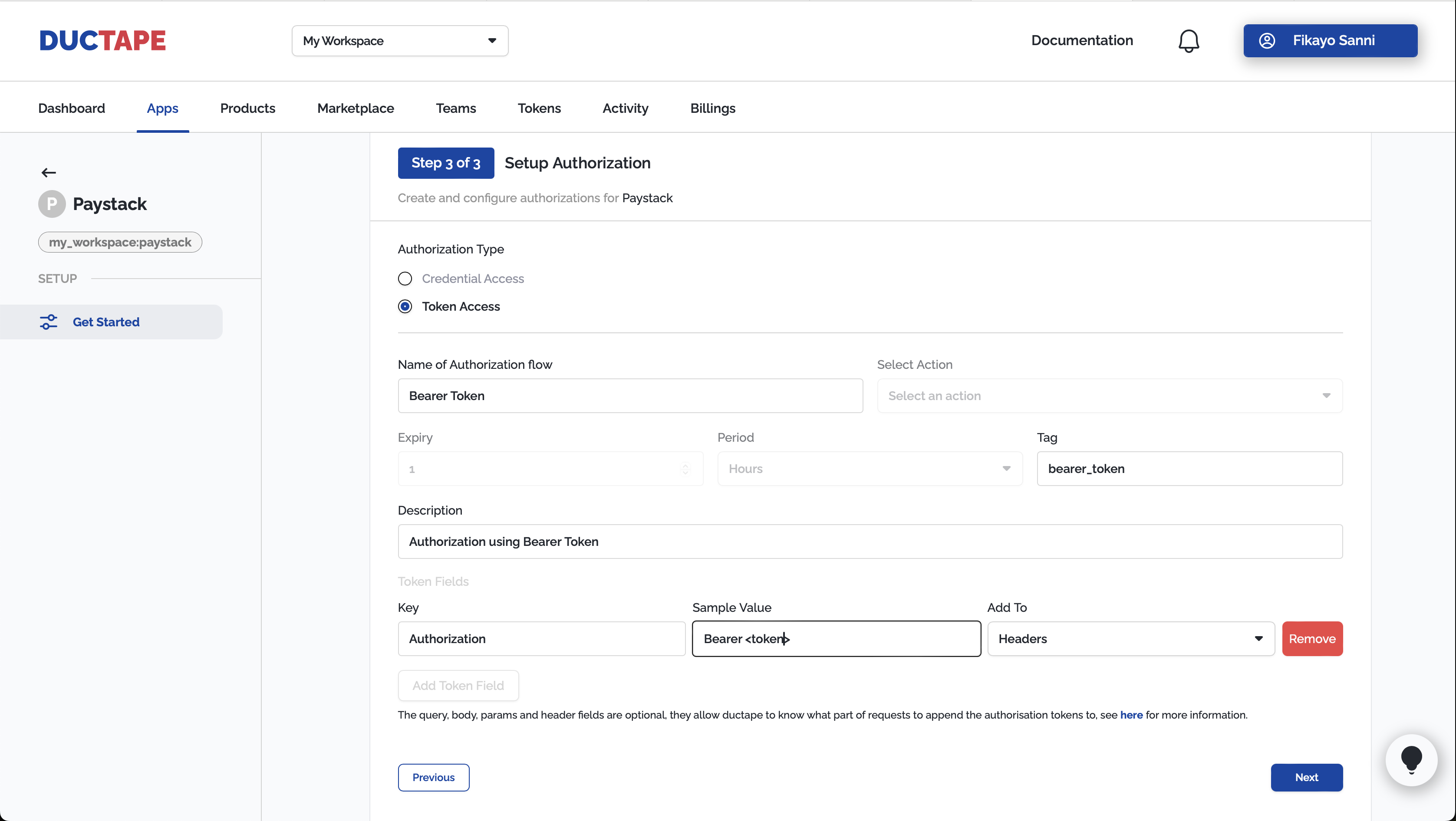1456x821 pixels.
Task: Select the Token Access radio button
Action: coord(405,306)
